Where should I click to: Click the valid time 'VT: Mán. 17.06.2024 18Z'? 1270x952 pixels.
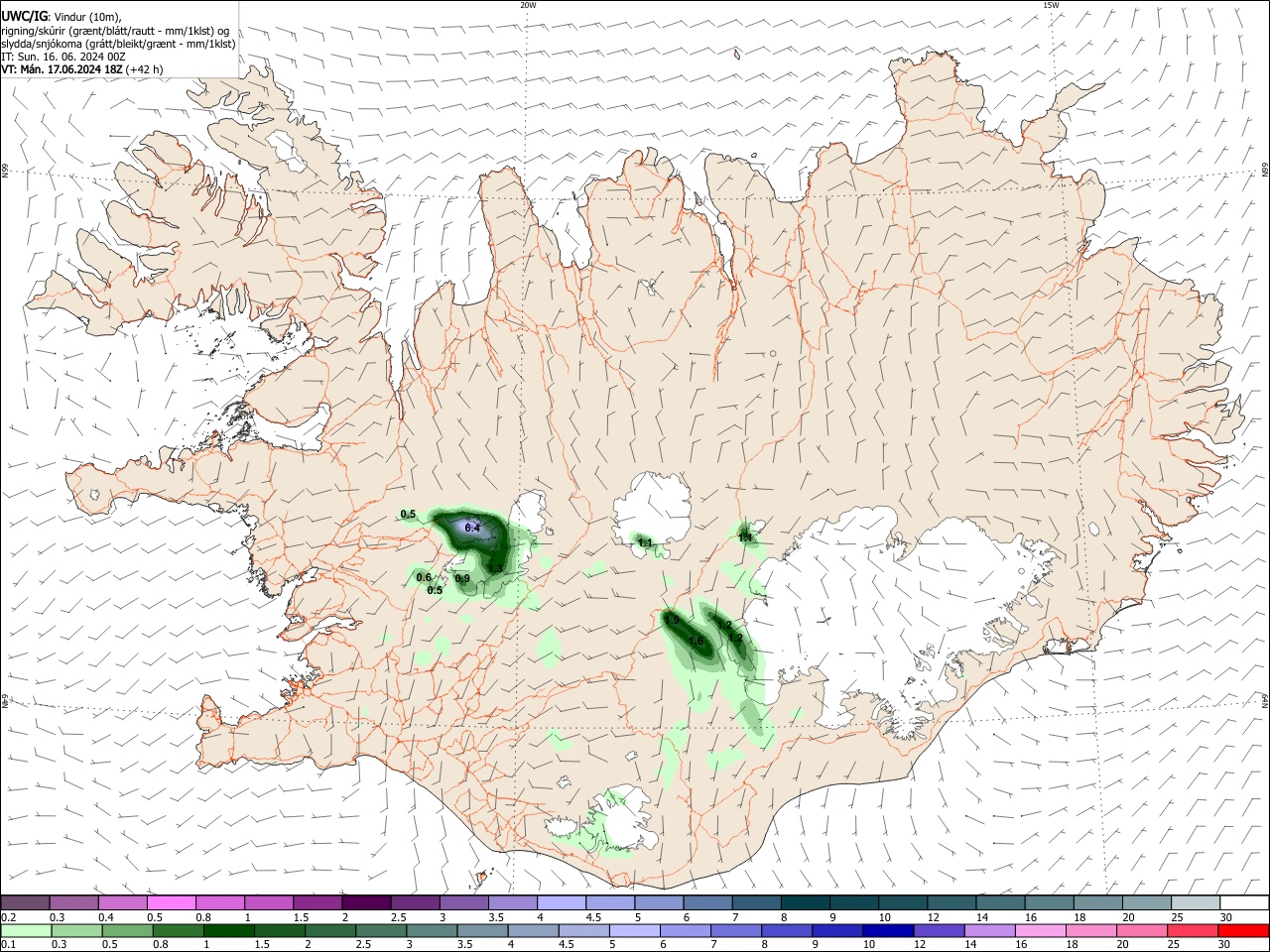(x=62, y=69)
